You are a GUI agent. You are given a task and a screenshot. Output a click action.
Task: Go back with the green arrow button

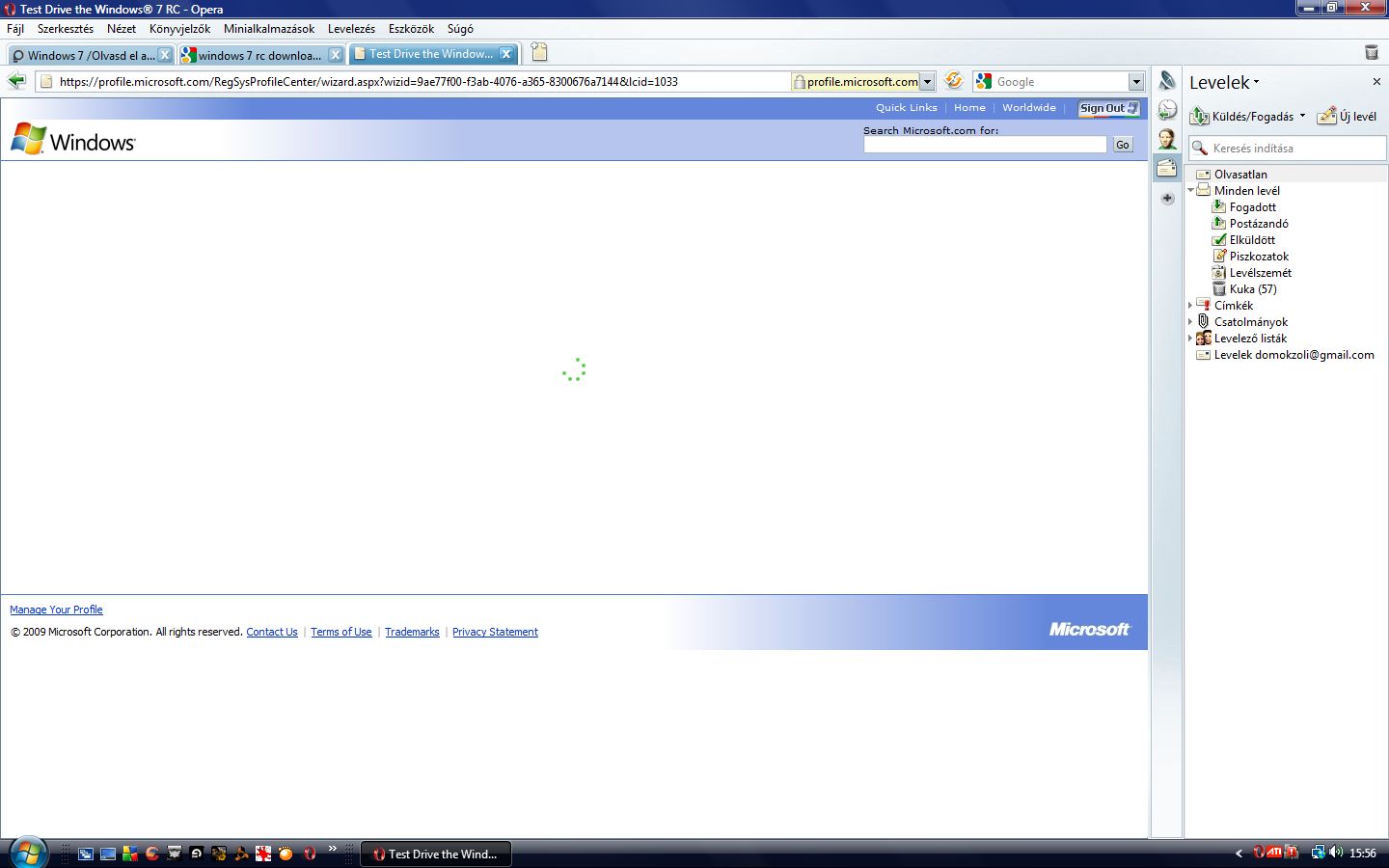pos(16,81)
